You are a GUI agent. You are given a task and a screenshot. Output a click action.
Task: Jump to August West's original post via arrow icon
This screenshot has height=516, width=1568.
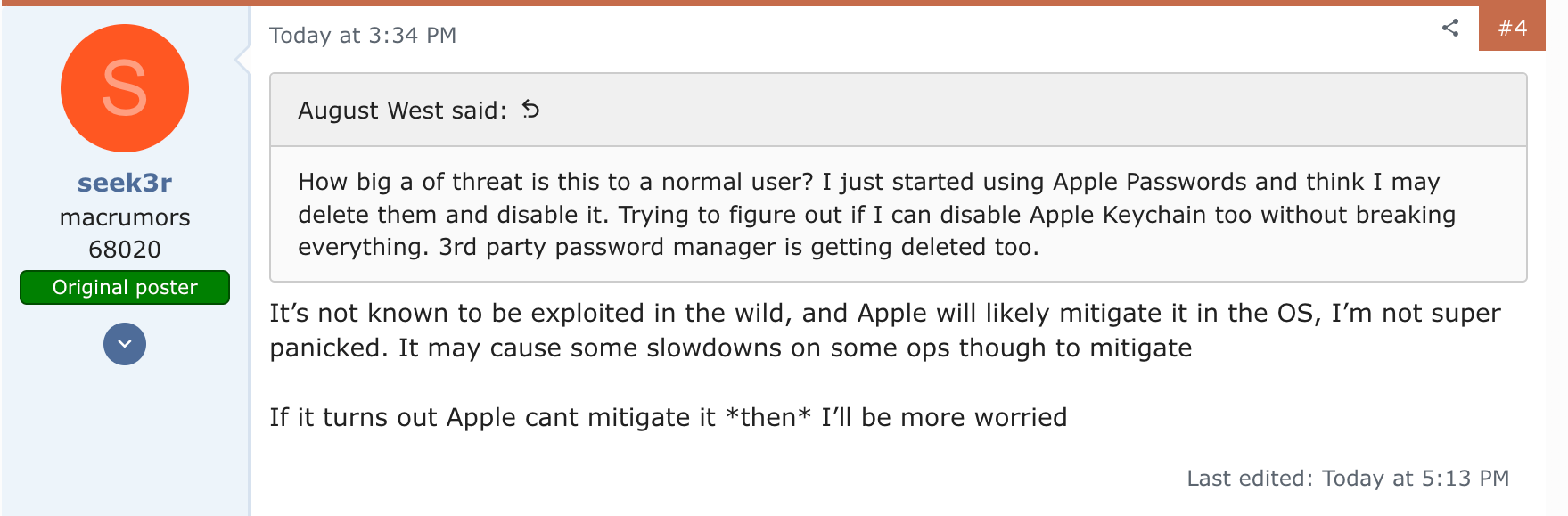click(530, 110)
